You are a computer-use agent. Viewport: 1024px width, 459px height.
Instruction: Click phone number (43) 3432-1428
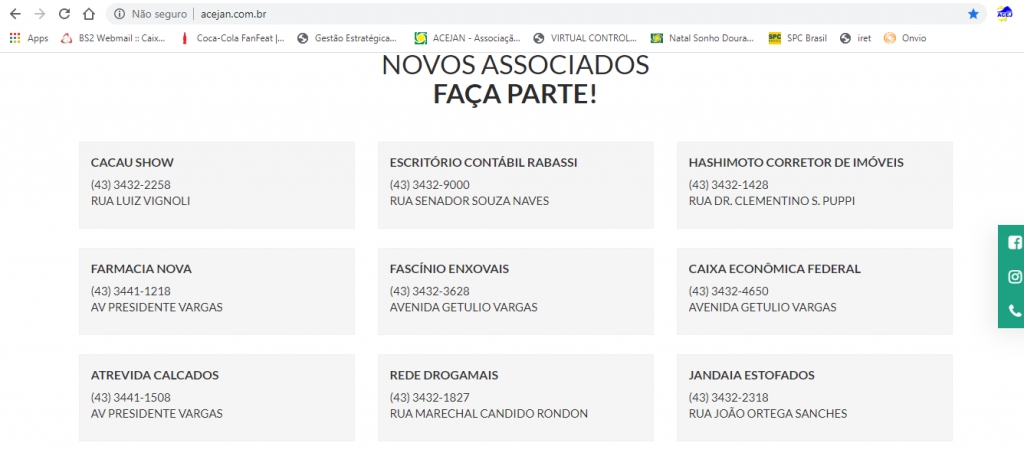click(x=728, y=185)
